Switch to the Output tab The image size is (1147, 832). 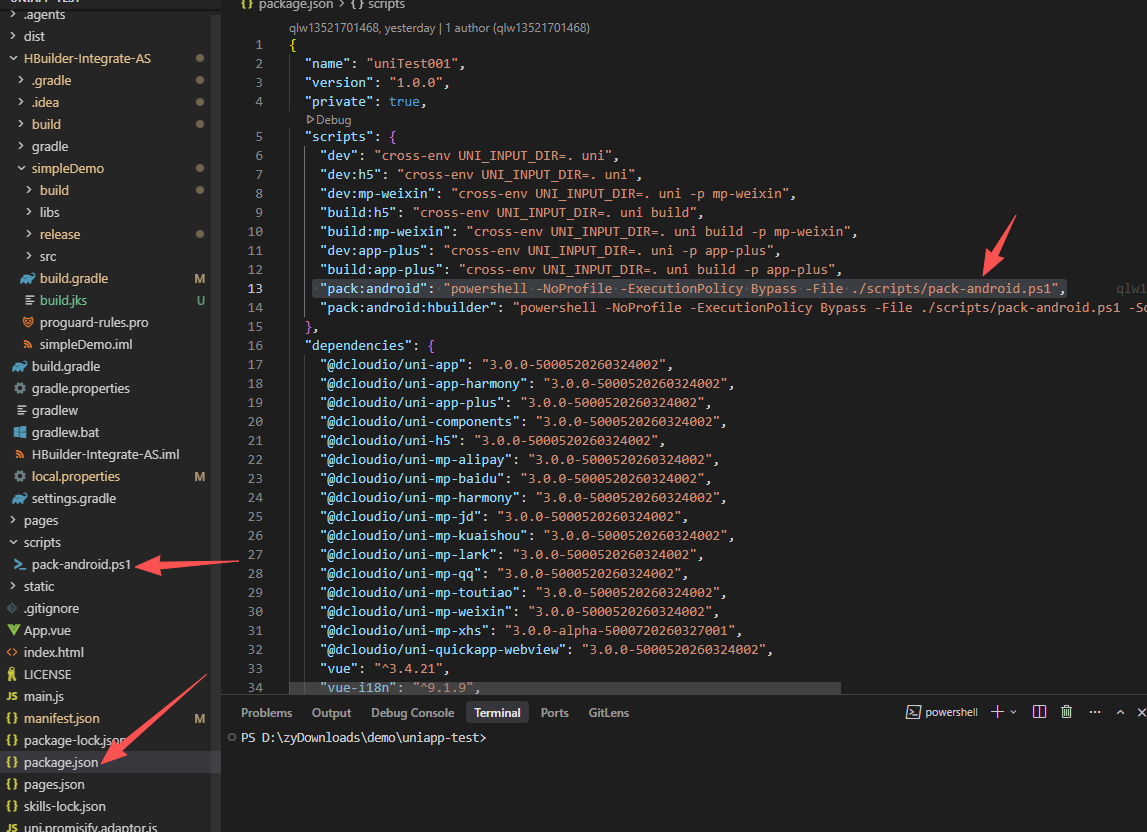coord(331,713)
